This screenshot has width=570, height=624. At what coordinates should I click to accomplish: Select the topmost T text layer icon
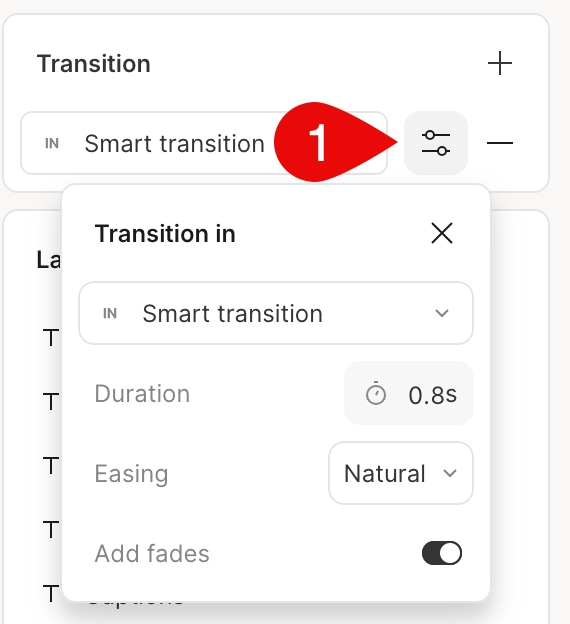[x=51, y=337]
